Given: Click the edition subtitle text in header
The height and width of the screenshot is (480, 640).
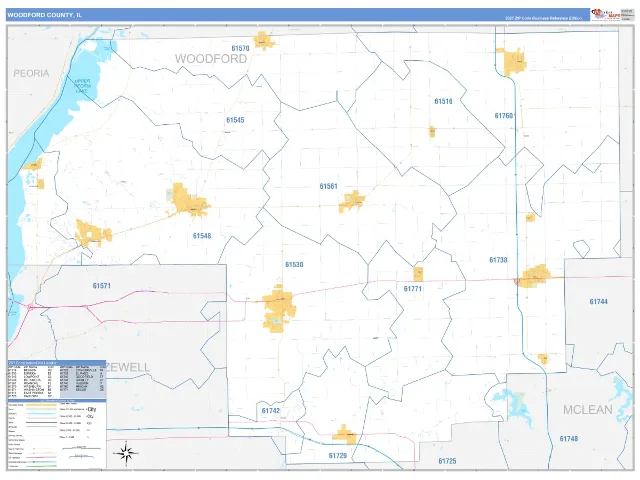Looking at the screenshot, I should 544,18.
